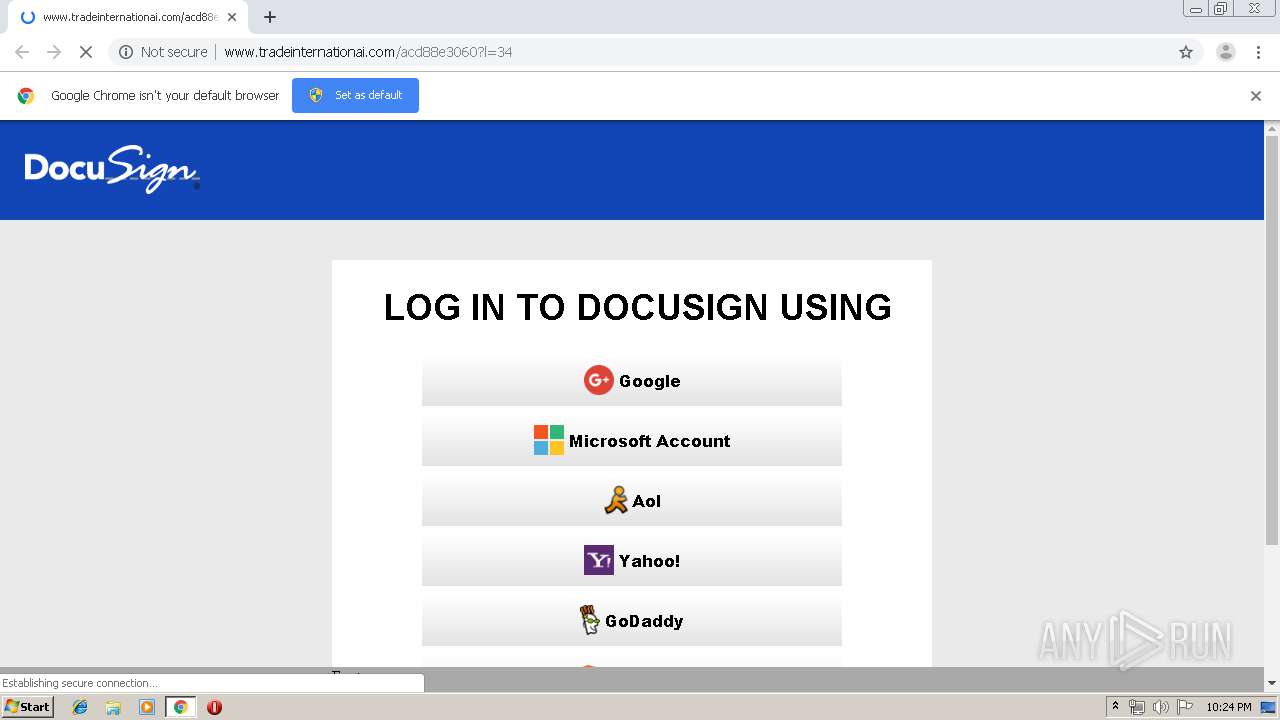Image resolution: width=1280 pixels, height=720 pixels.
Task: Click 'LOG IN TO DOCUSIGN USING' heading
Action: click(638, 307)
